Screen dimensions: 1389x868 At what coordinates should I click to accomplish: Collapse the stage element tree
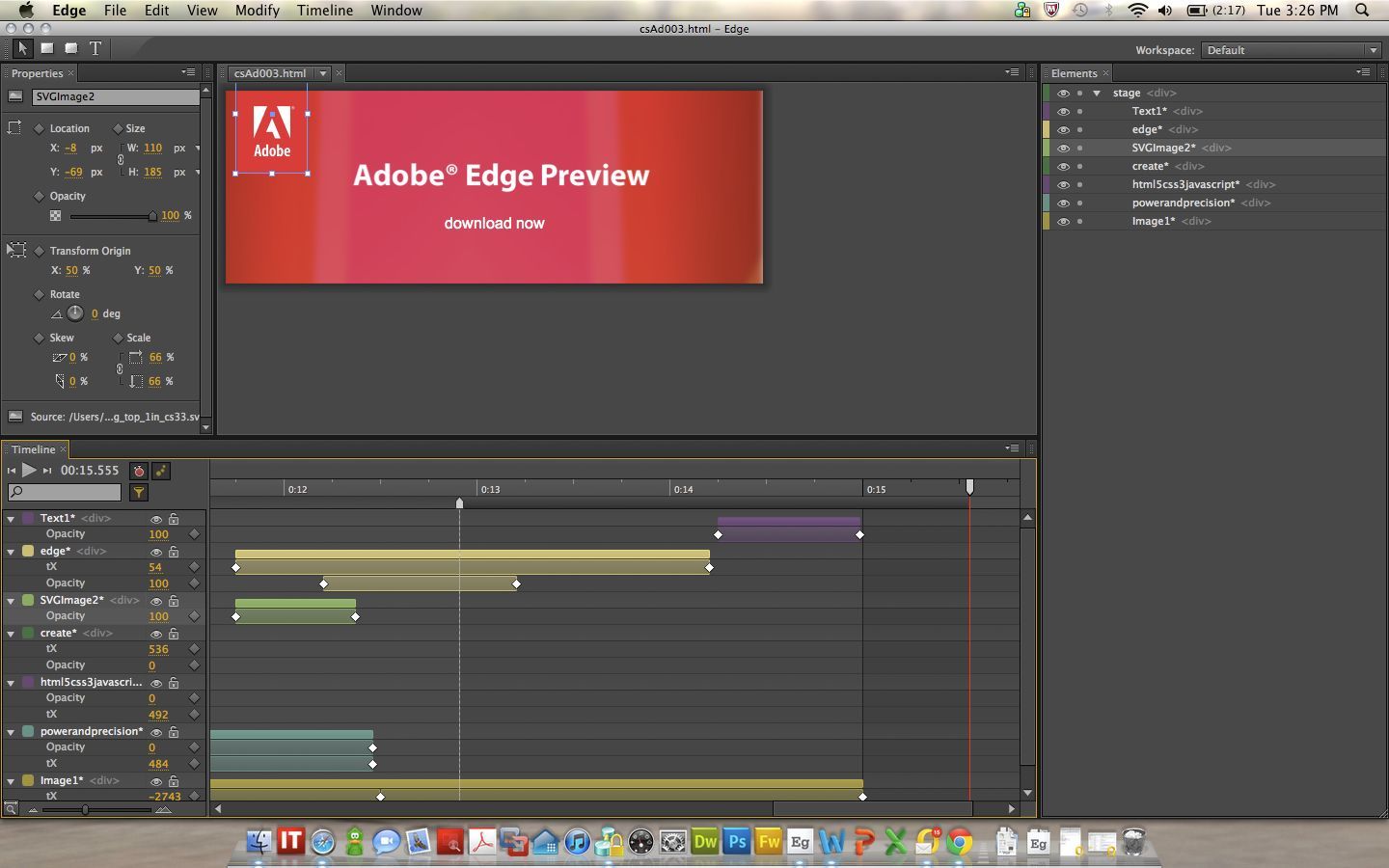pyautogui.click(x=1097, y=93)
